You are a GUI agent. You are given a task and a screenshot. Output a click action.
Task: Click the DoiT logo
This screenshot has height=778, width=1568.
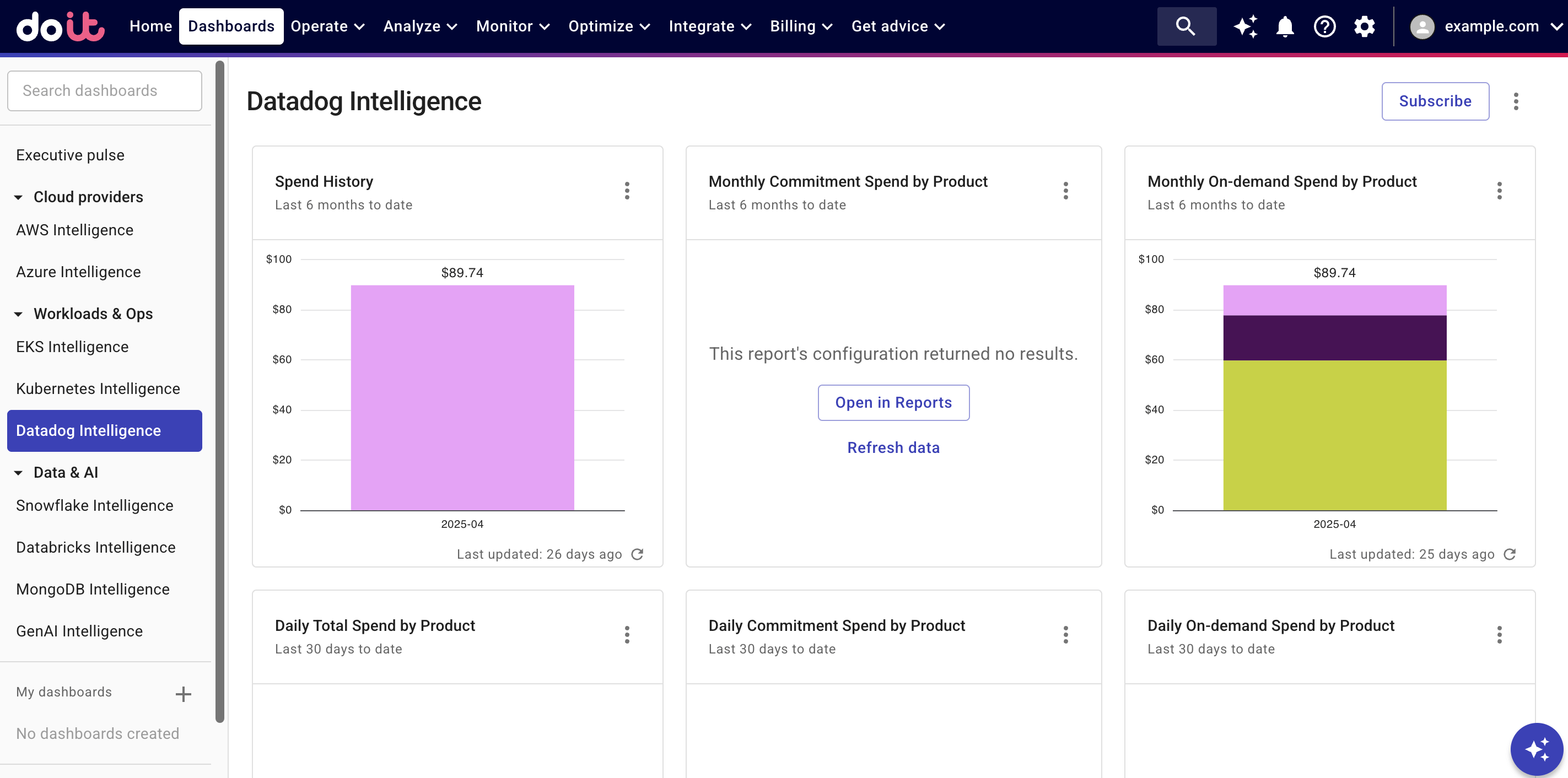tap(60, 26)
